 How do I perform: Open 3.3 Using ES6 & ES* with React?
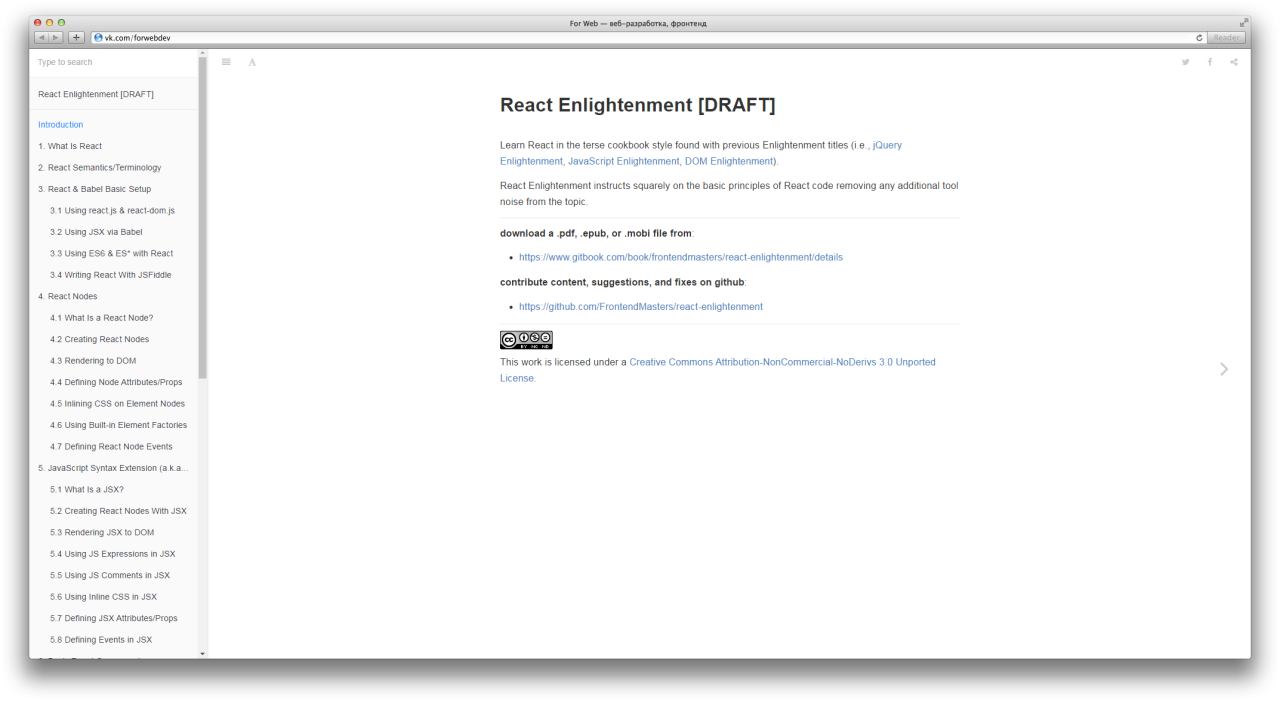pos(112,253)
